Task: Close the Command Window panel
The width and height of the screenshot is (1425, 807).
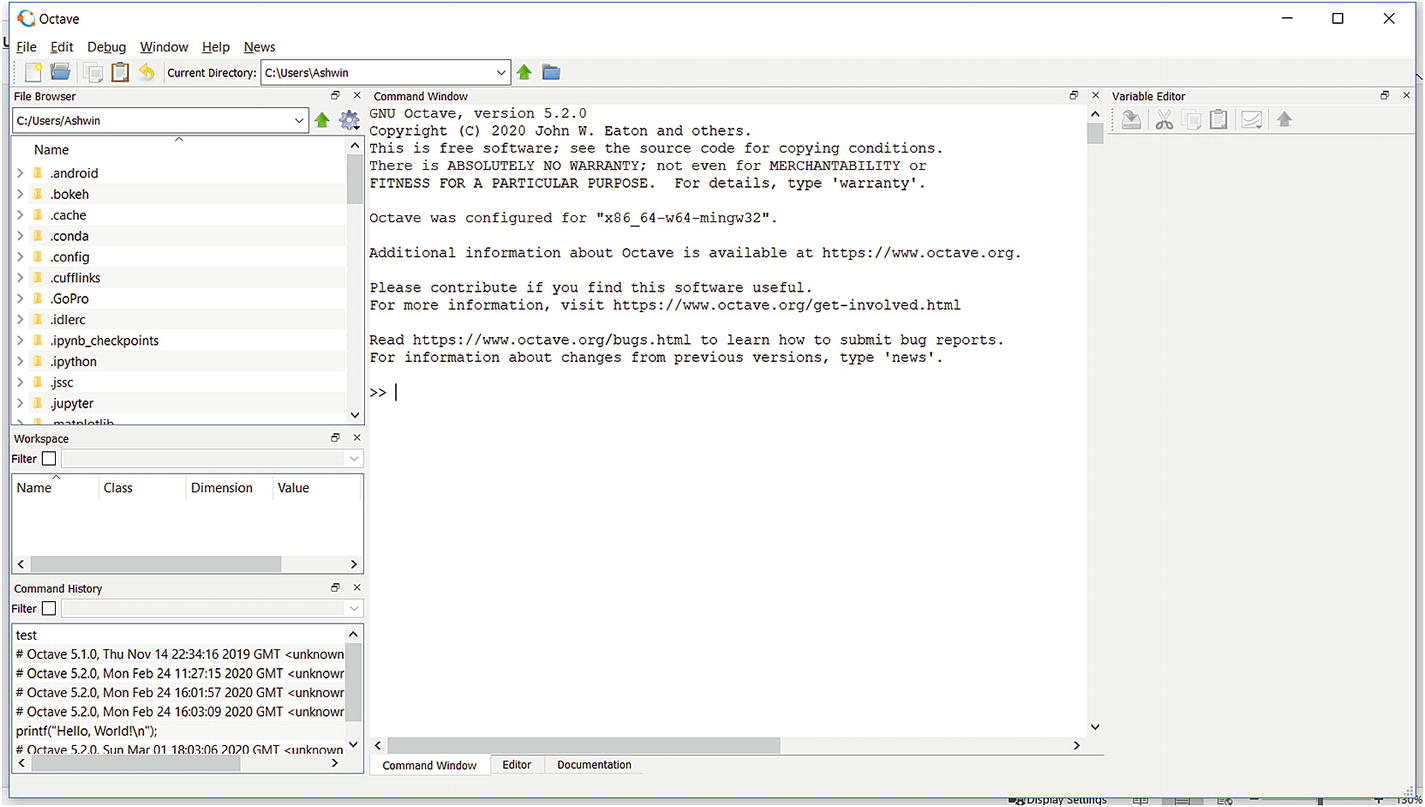Action: coord(1095,96)
